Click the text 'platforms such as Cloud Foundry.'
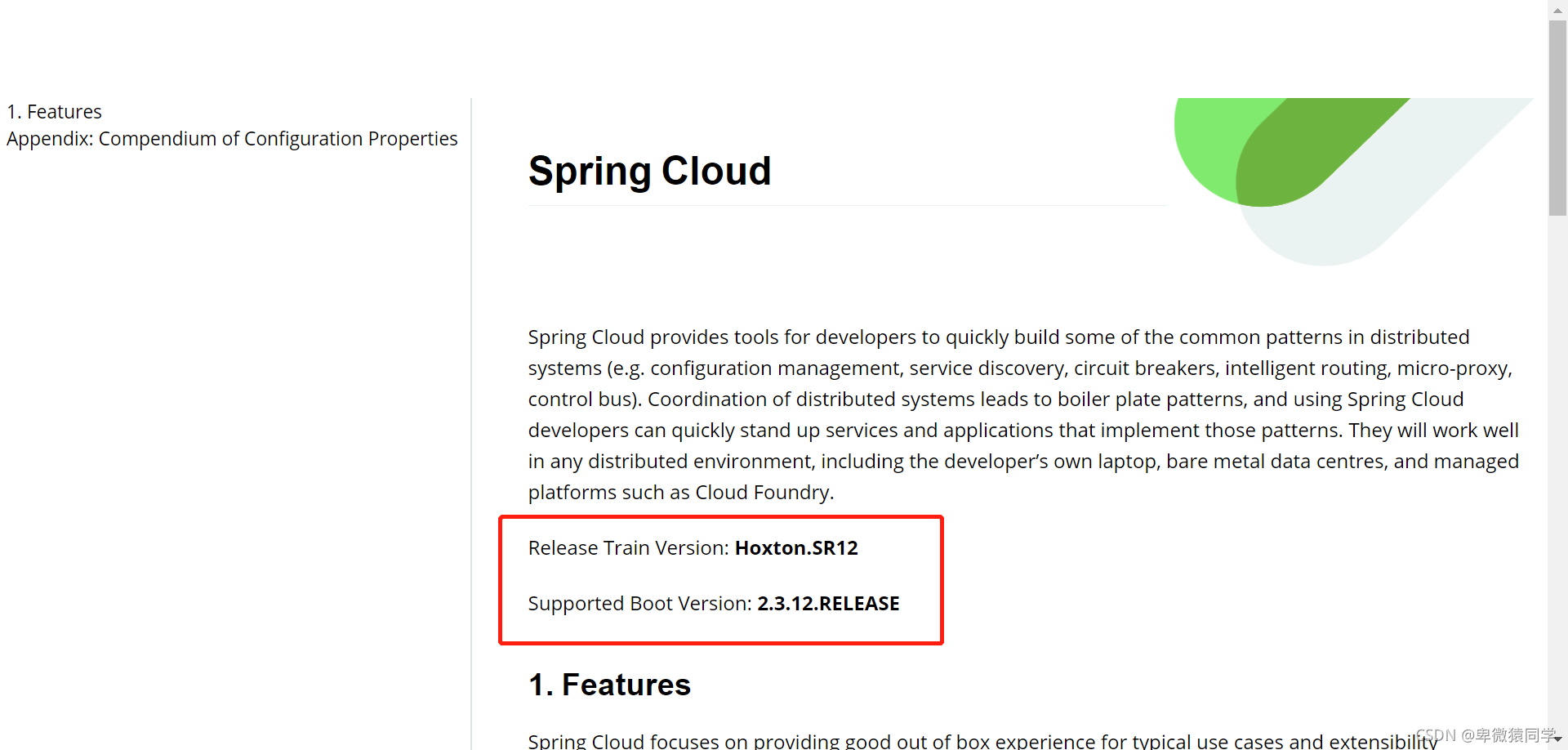The image size is (1568, 750). [681, 493]
